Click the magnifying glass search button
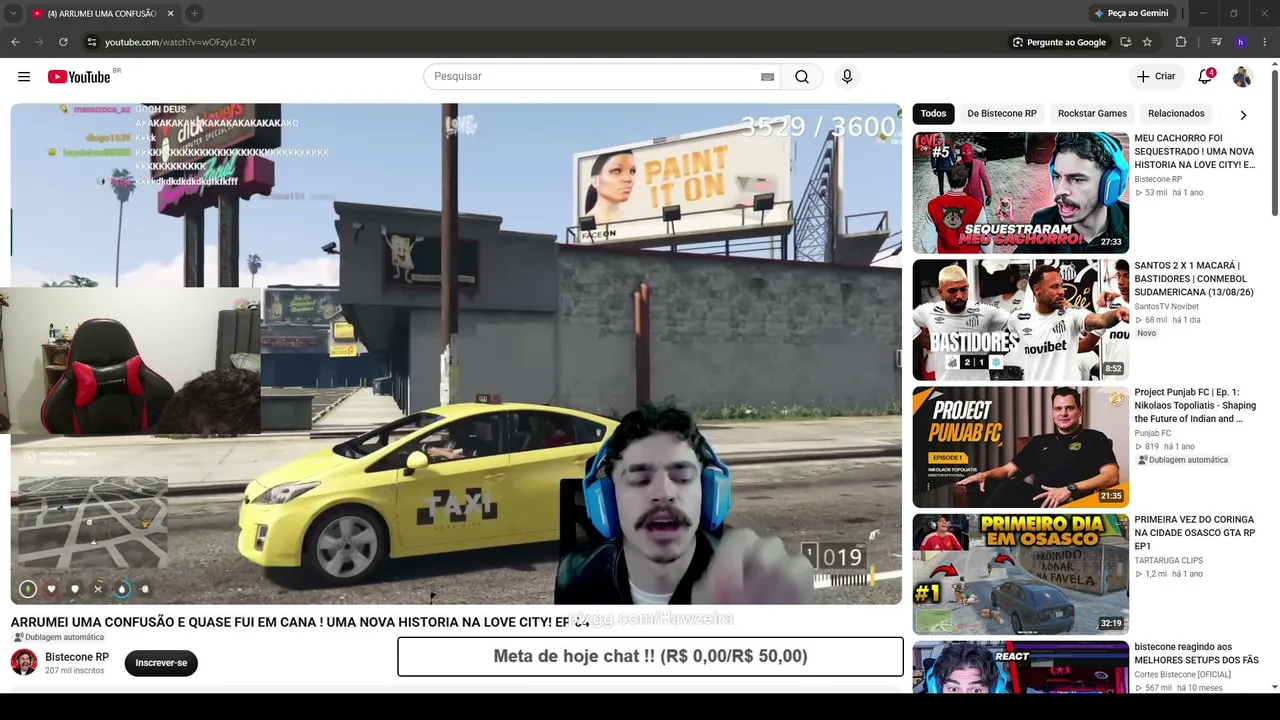 (802, 77)
